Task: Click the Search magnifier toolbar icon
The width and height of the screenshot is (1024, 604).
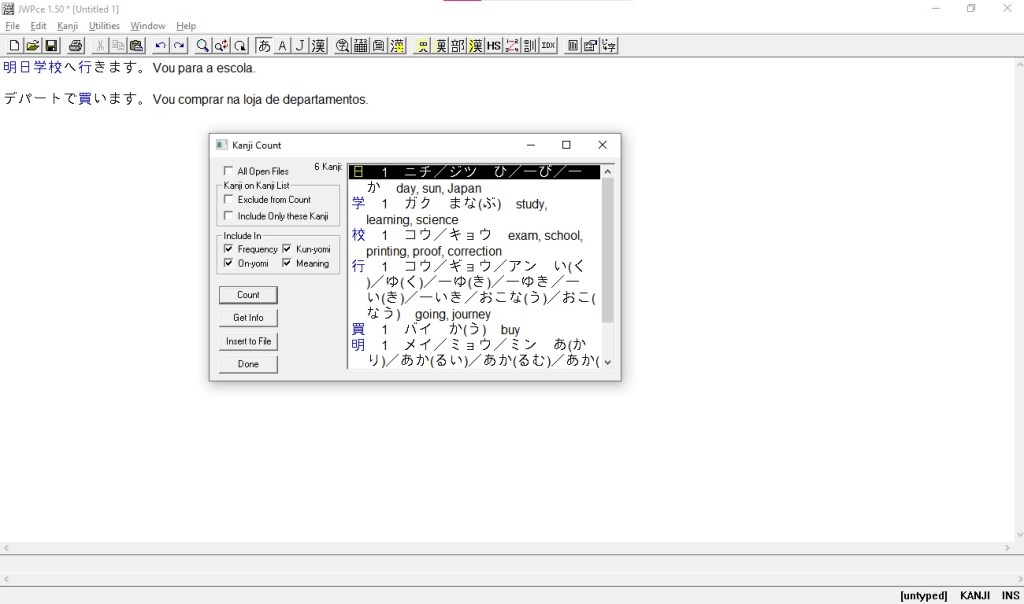Action: click(202, 46)
